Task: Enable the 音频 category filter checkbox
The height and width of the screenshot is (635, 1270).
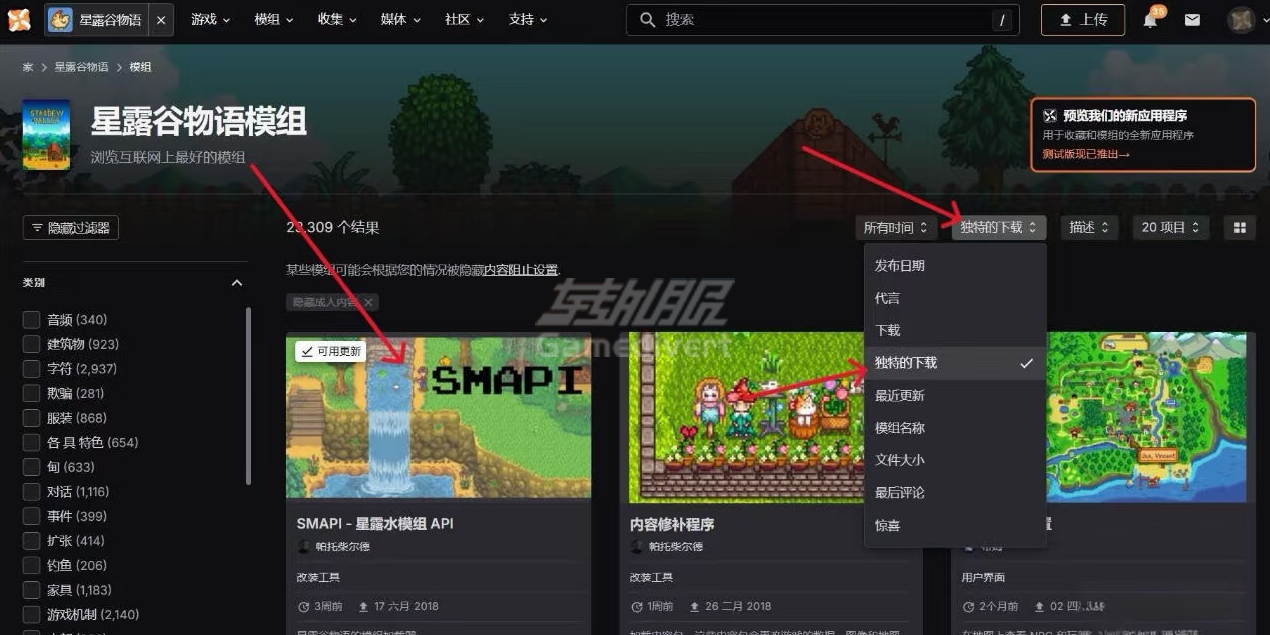Action: (29, 318)
